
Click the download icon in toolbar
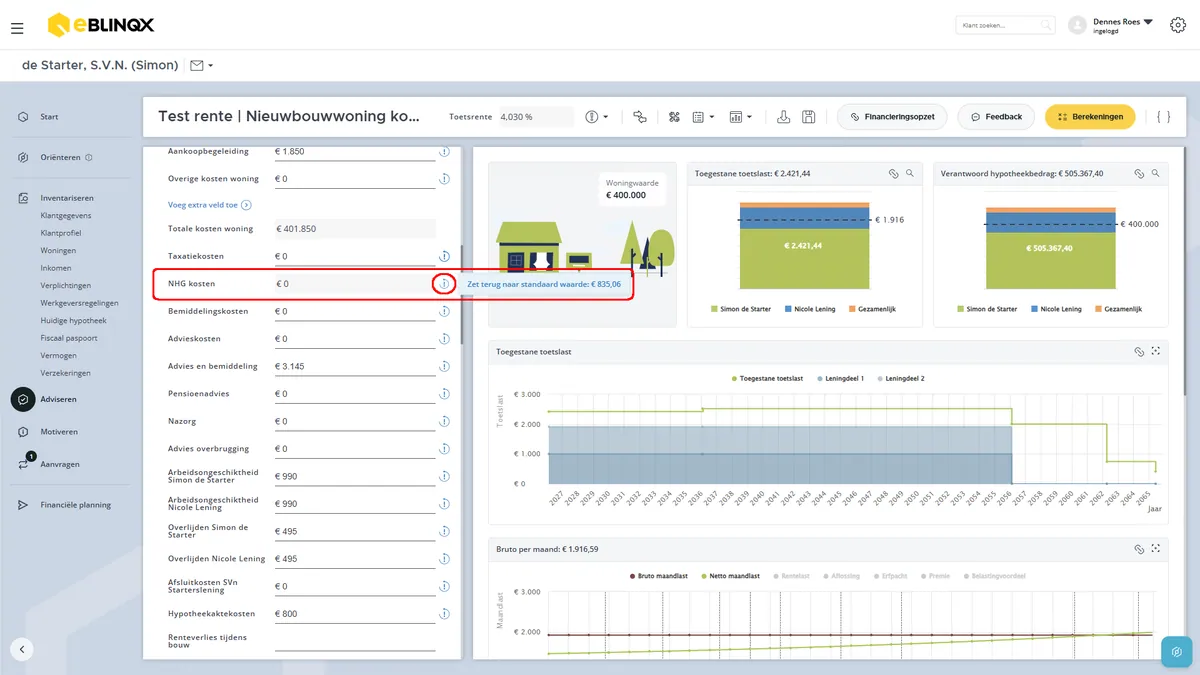click(x=784, y=117)
